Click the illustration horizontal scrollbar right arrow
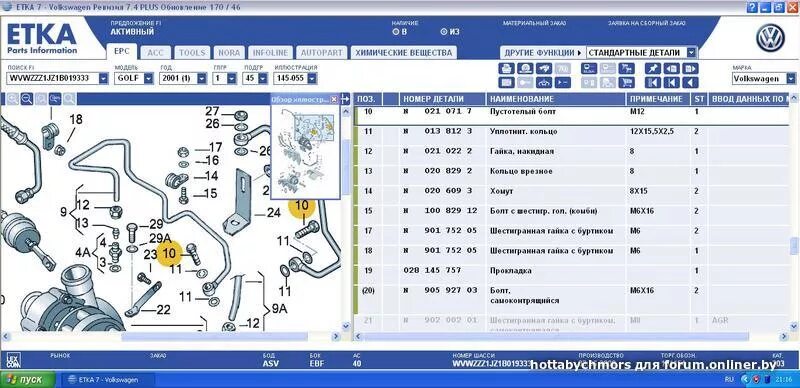Screen dimensions: 800x388 336,336
